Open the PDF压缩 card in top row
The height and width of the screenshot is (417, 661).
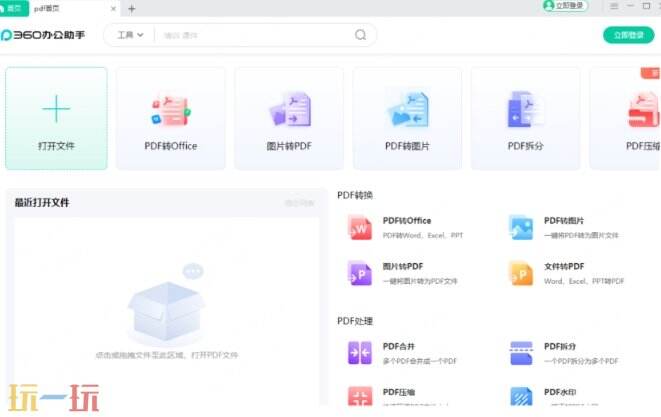(625, 118)
